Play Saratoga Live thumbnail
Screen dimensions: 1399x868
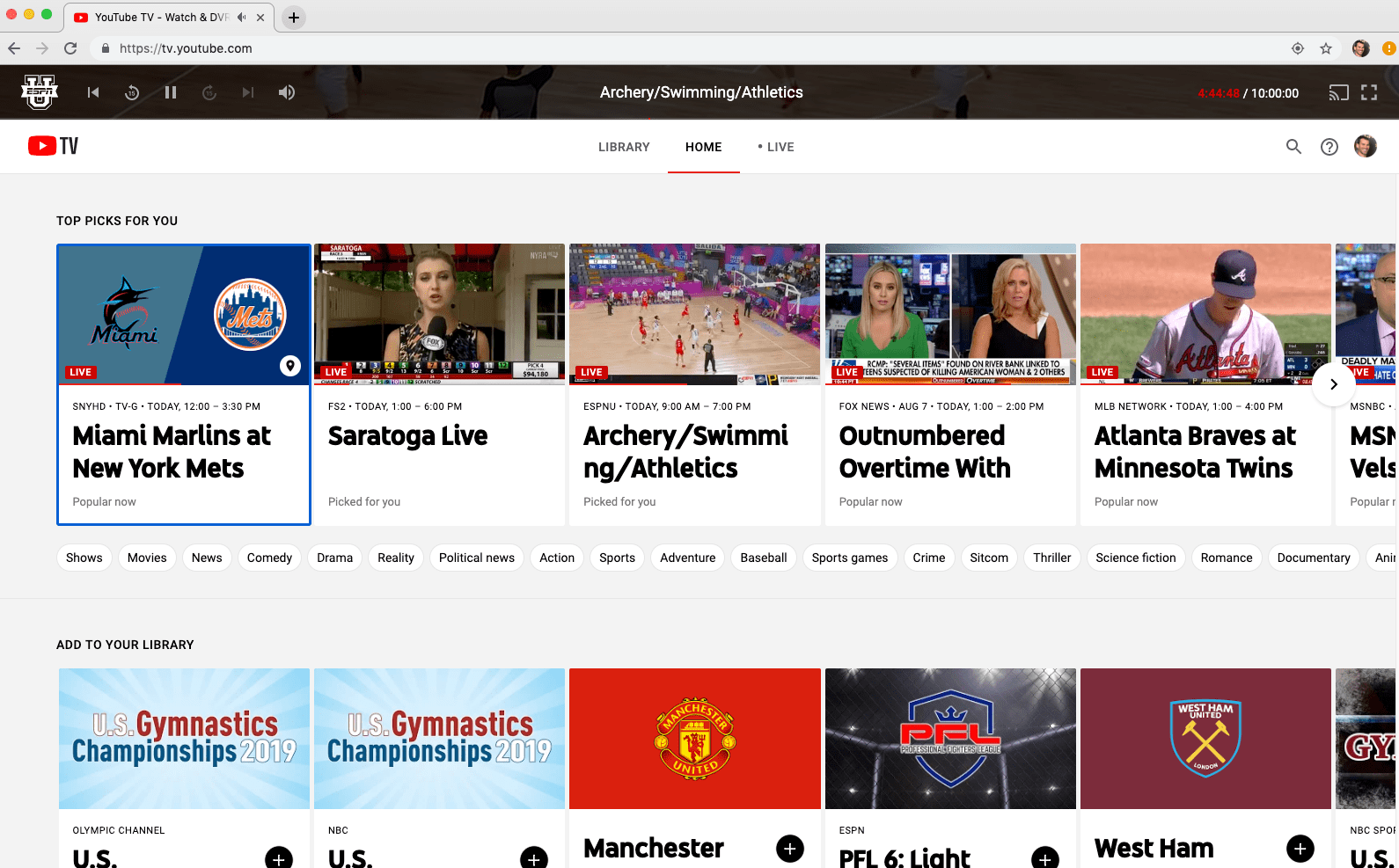(x=440, y=314)
